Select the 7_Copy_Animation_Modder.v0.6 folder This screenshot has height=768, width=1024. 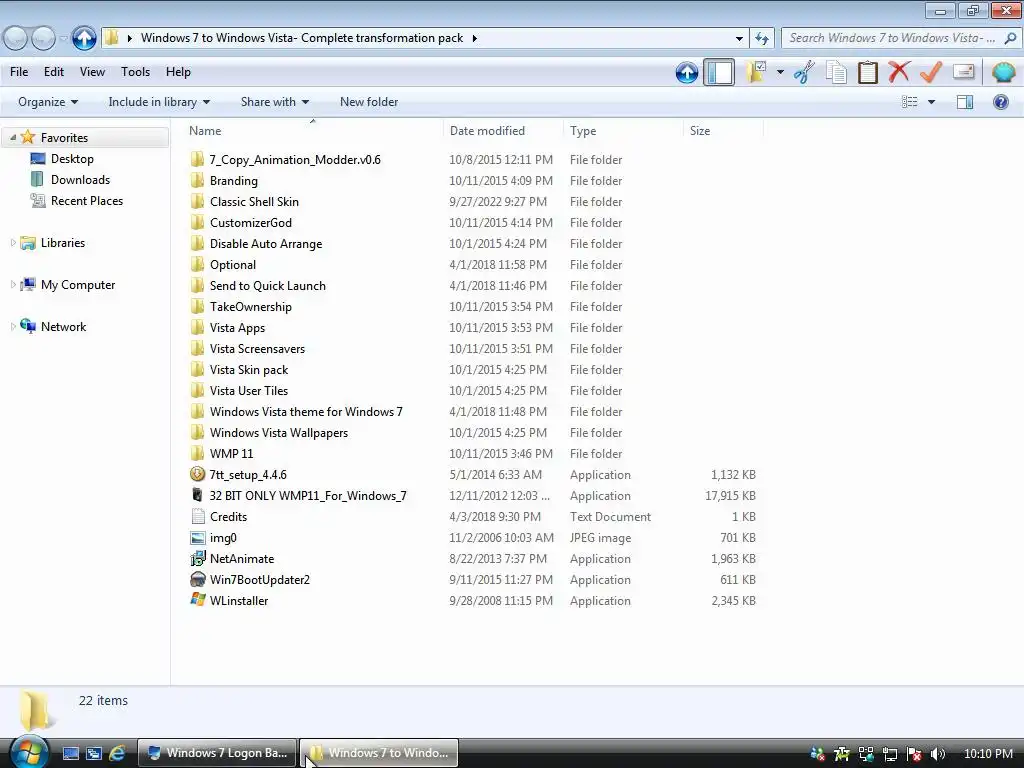click(x=295, y=159)
